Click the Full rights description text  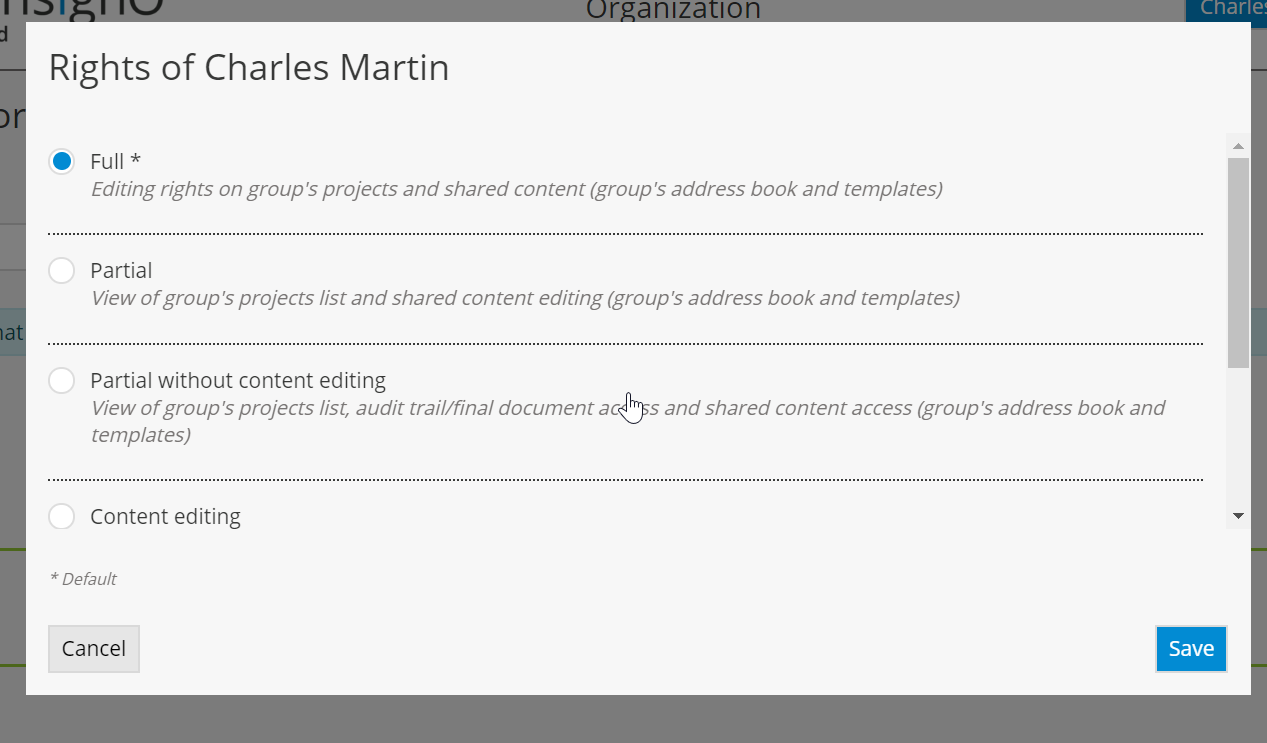click(516, 189)
